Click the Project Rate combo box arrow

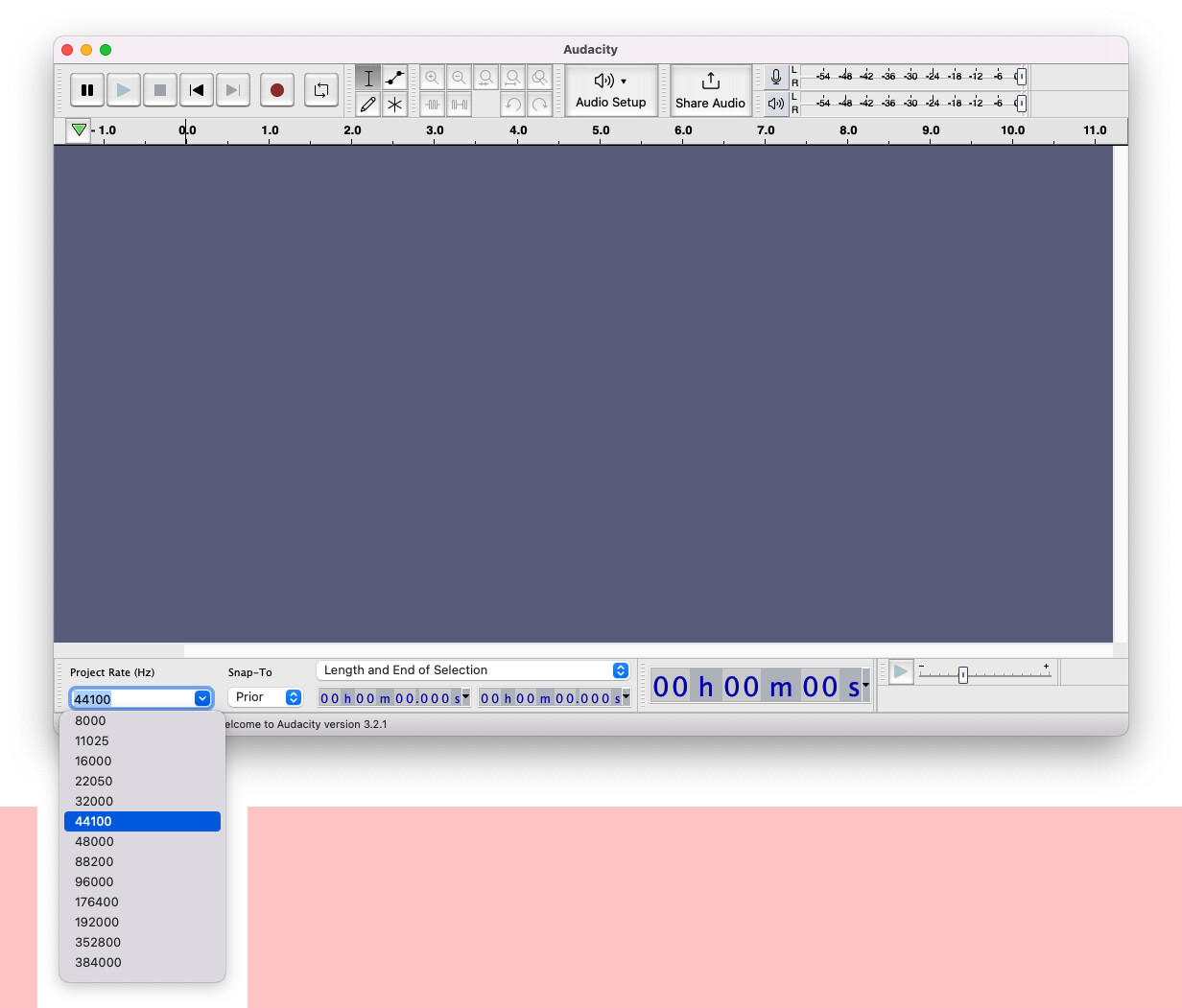click(202, 698)
